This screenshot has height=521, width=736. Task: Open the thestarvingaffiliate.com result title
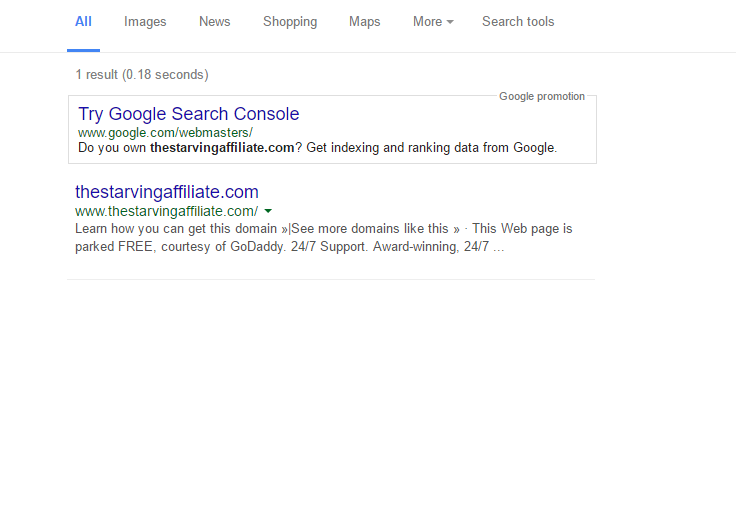[167, 192]
